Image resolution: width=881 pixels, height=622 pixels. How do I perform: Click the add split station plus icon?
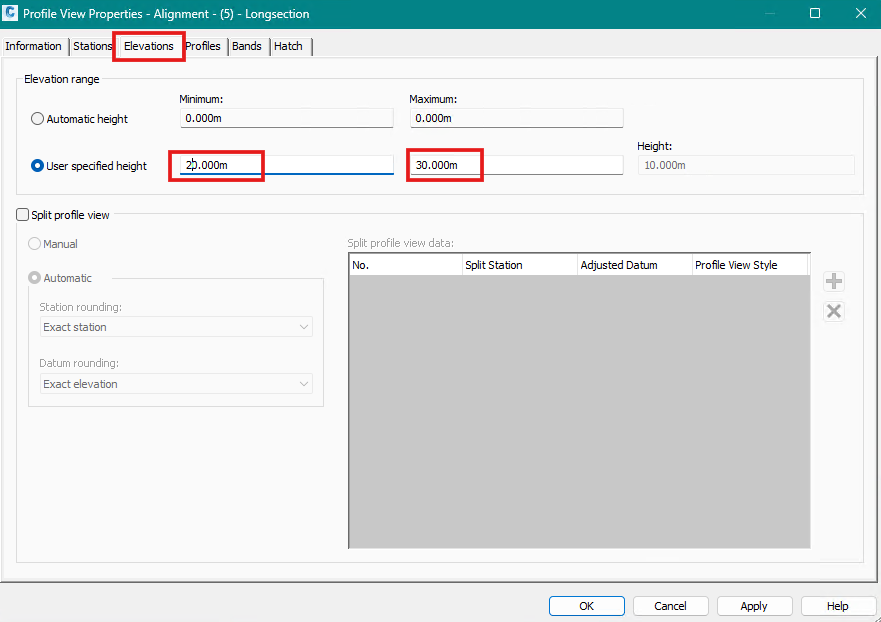[x=834, y=281]
